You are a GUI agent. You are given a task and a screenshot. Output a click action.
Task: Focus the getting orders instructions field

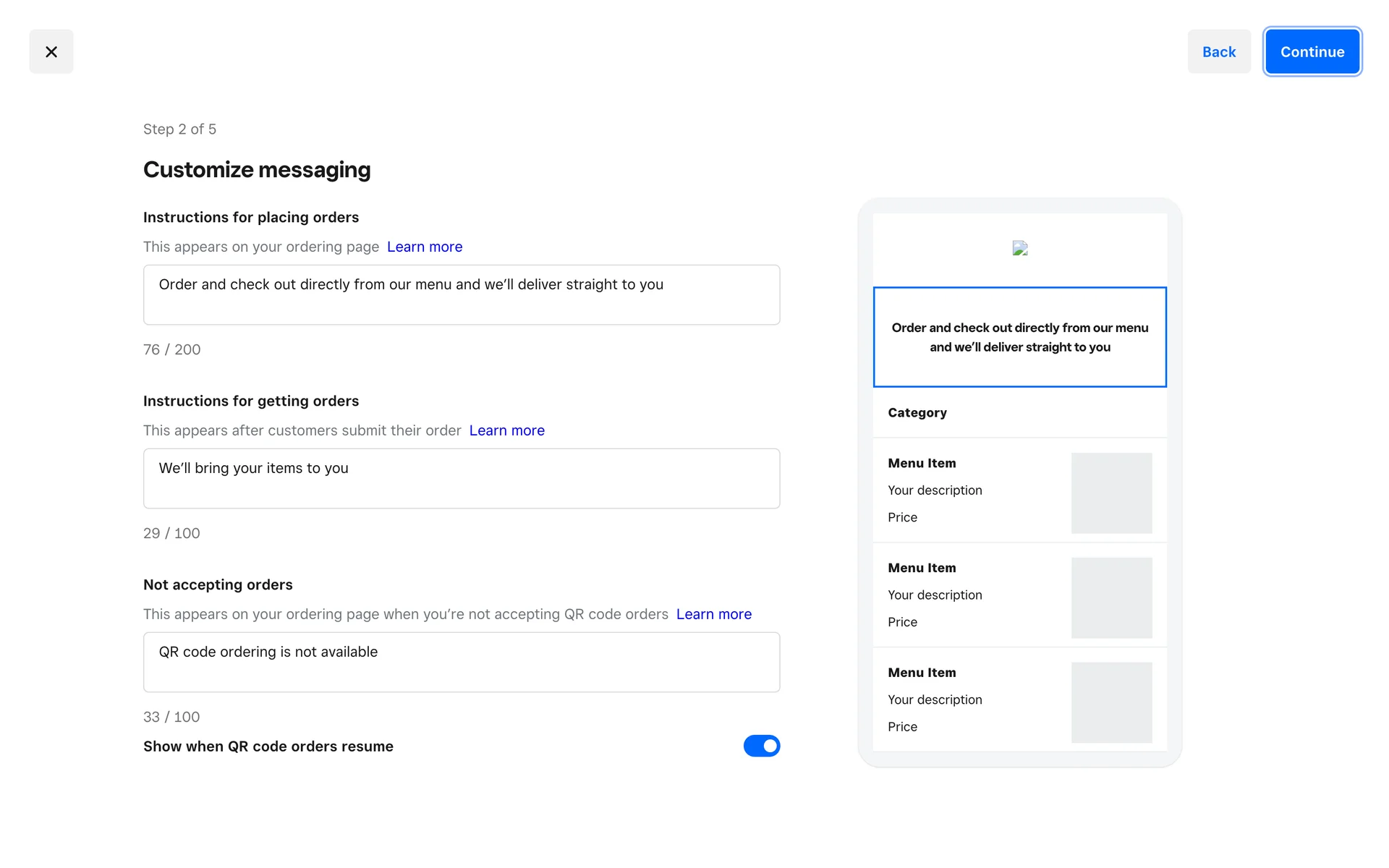[x=461, y=478]
